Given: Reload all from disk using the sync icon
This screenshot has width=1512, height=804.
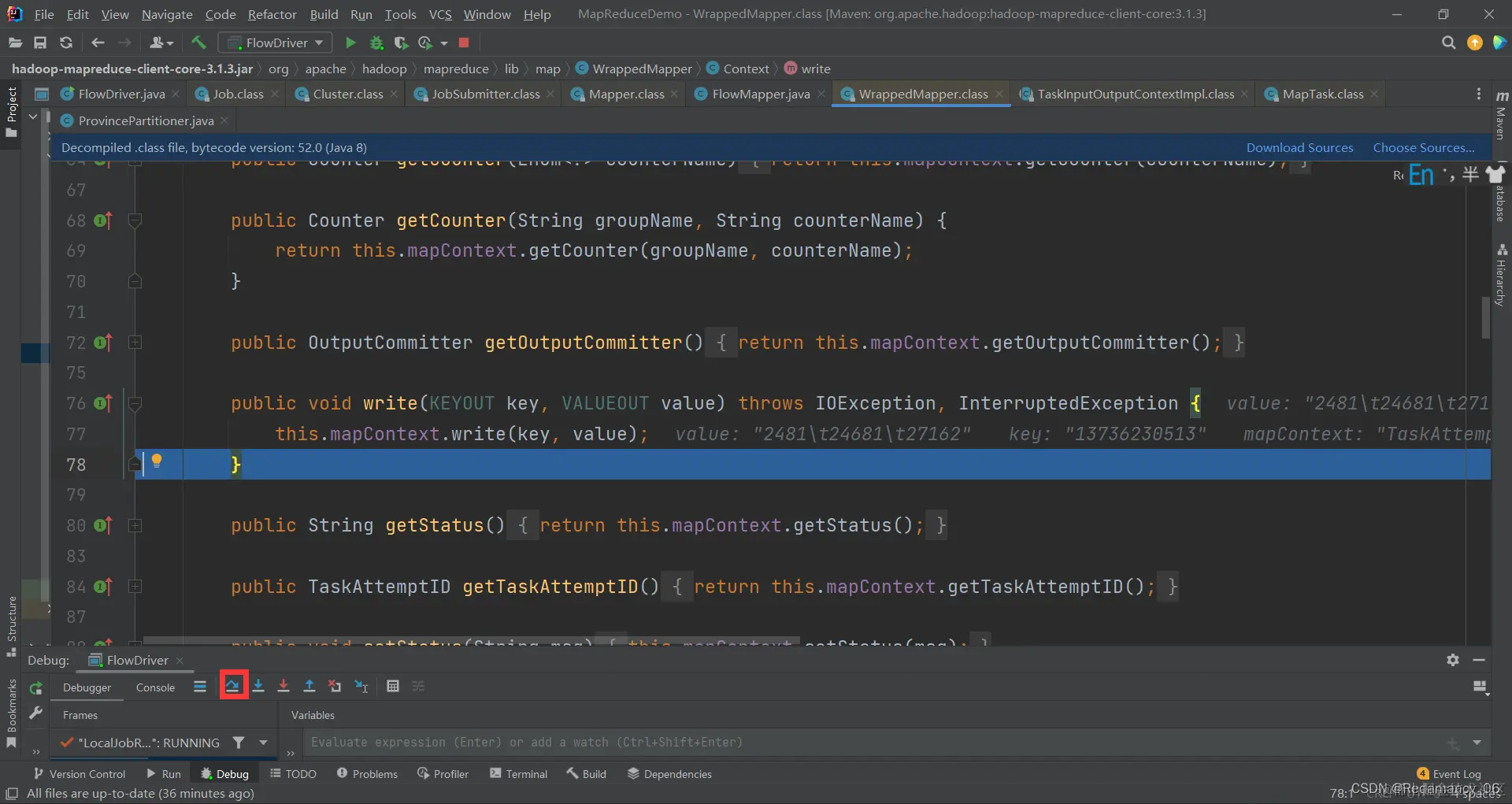Looking at the screenshot, I should pyautogui.click(x=66, y=43).
